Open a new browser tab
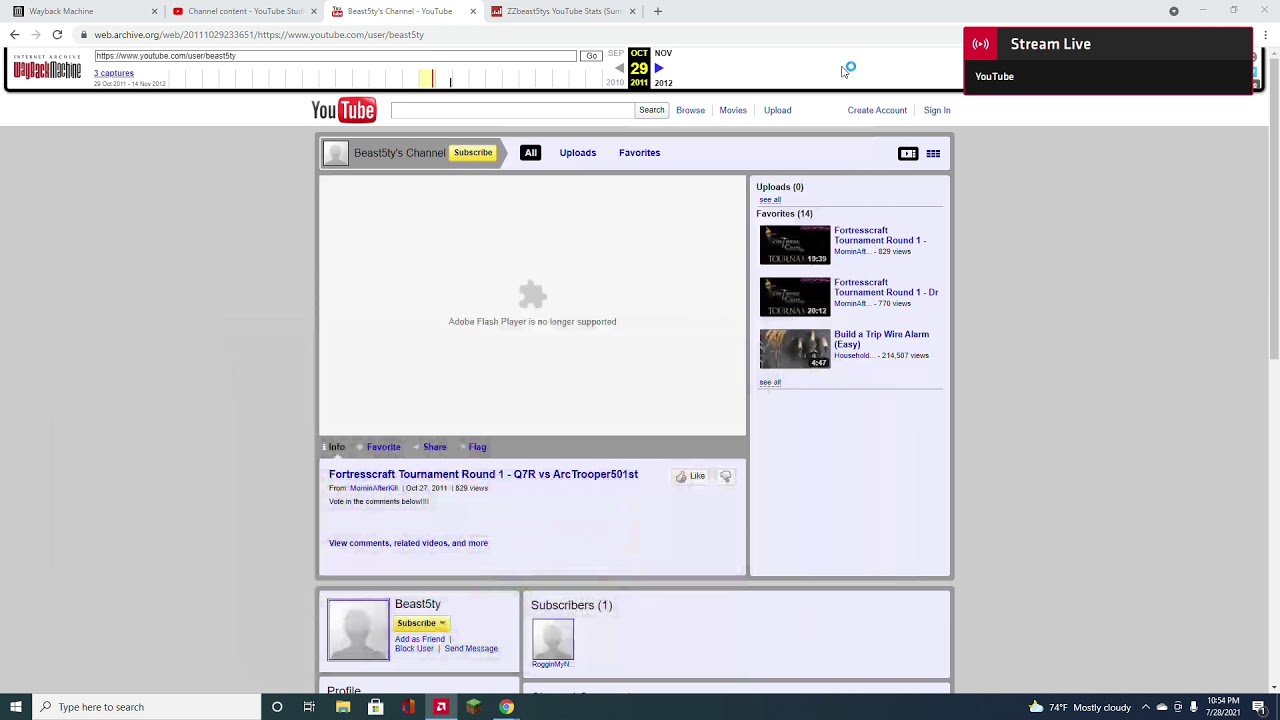1280x720 pixels. (657, 11)
